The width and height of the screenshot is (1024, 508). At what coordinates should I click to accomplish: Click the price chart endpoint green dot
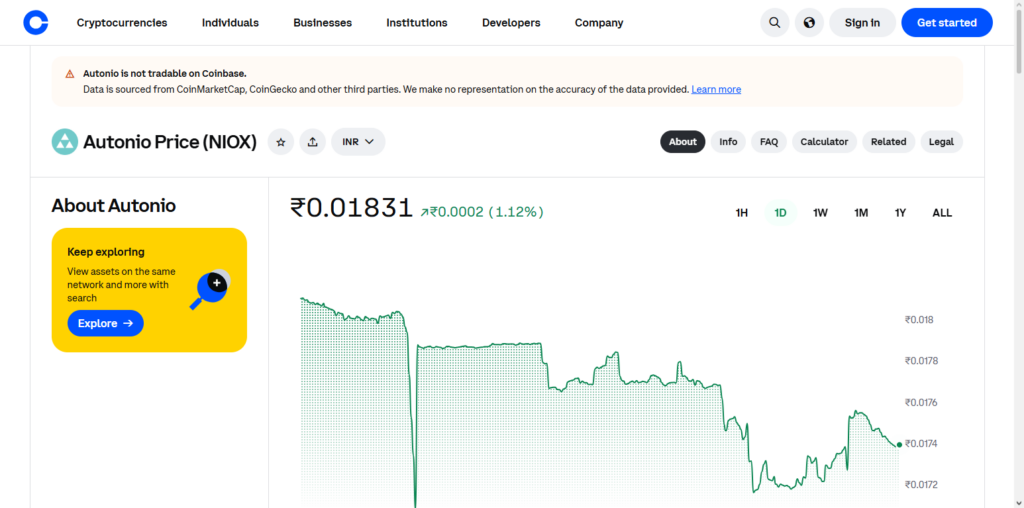tap(899, 445)
